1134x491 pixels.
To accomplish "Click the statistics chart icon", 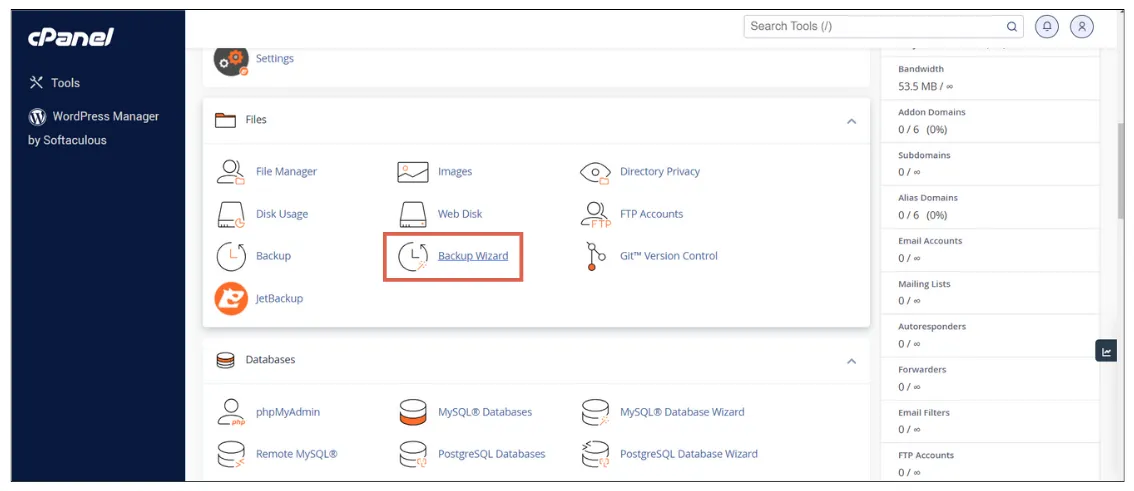I will (x=1106, y=351).
